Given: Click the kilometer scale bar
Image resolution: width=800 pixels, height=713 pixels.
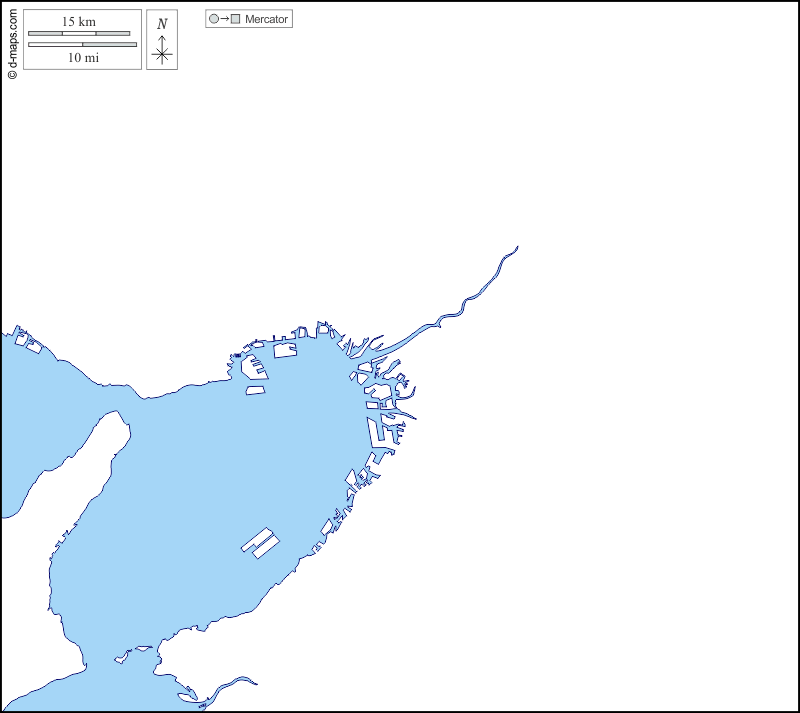Looking at the screenshot, I should [x=79, y=34].
